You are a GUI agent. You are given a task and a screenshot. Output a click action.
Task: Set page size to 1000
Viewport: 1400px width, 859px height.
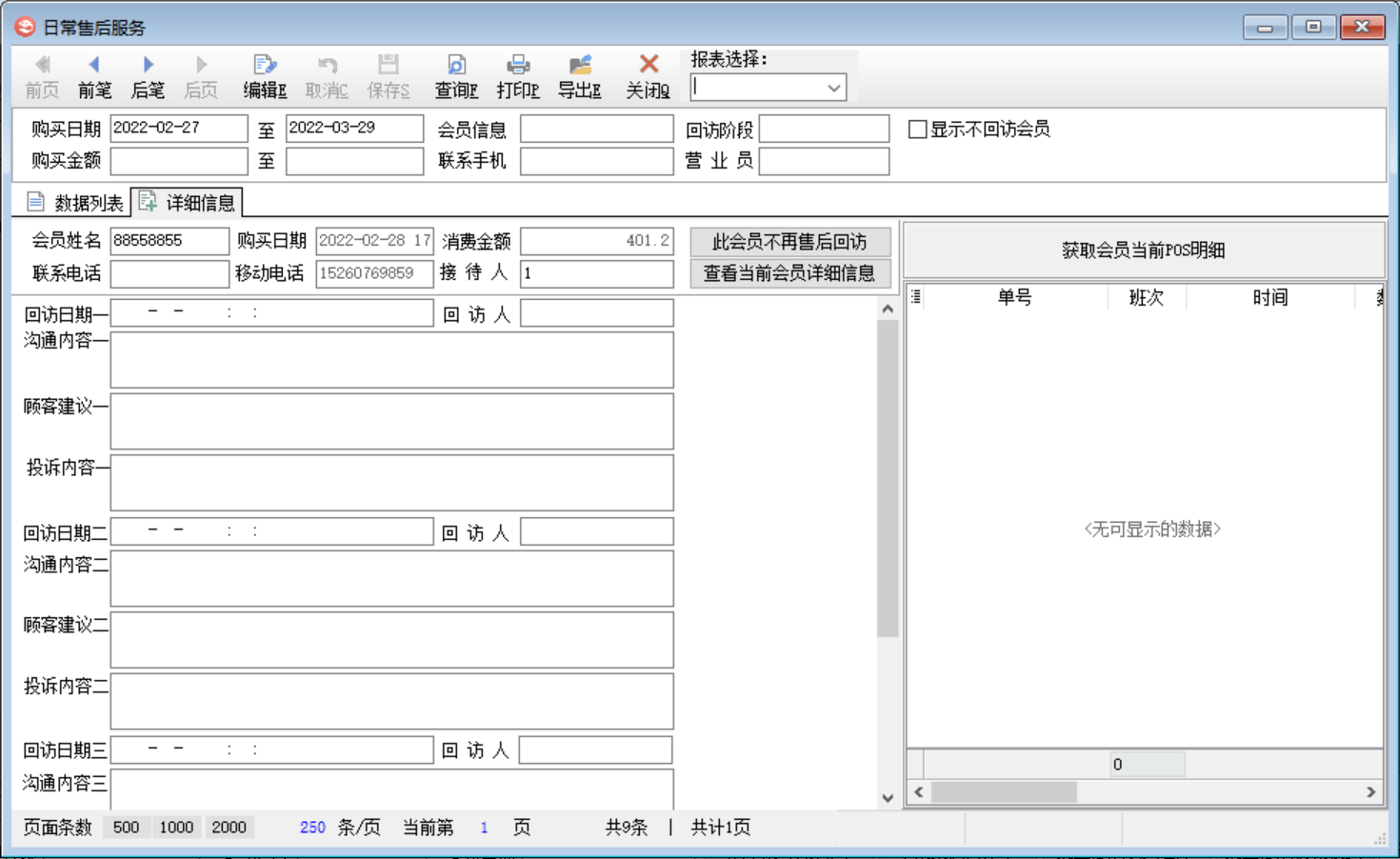coord(176,828)
